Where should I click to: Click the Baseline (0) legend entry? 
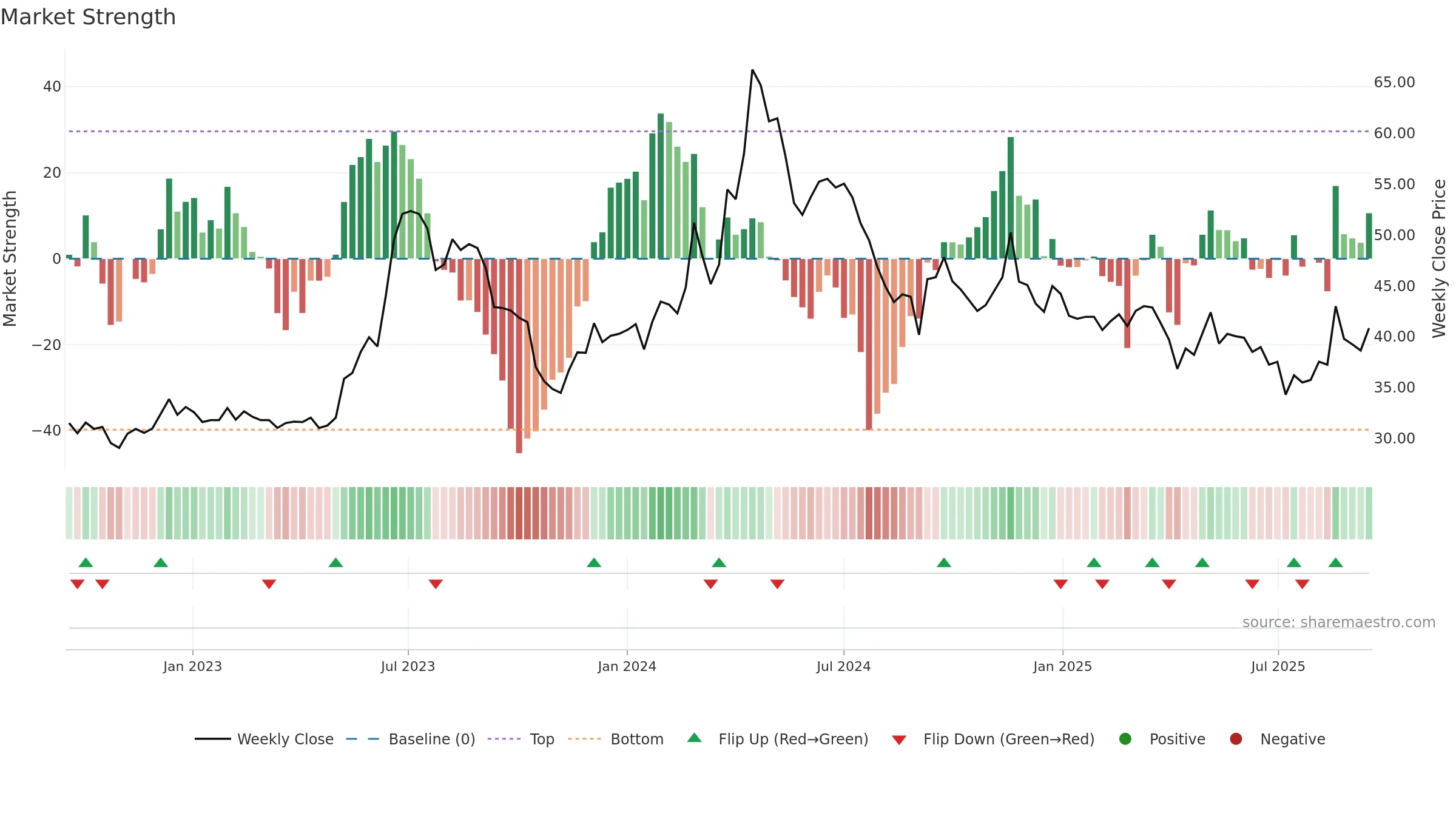click(x=411, y=739)
